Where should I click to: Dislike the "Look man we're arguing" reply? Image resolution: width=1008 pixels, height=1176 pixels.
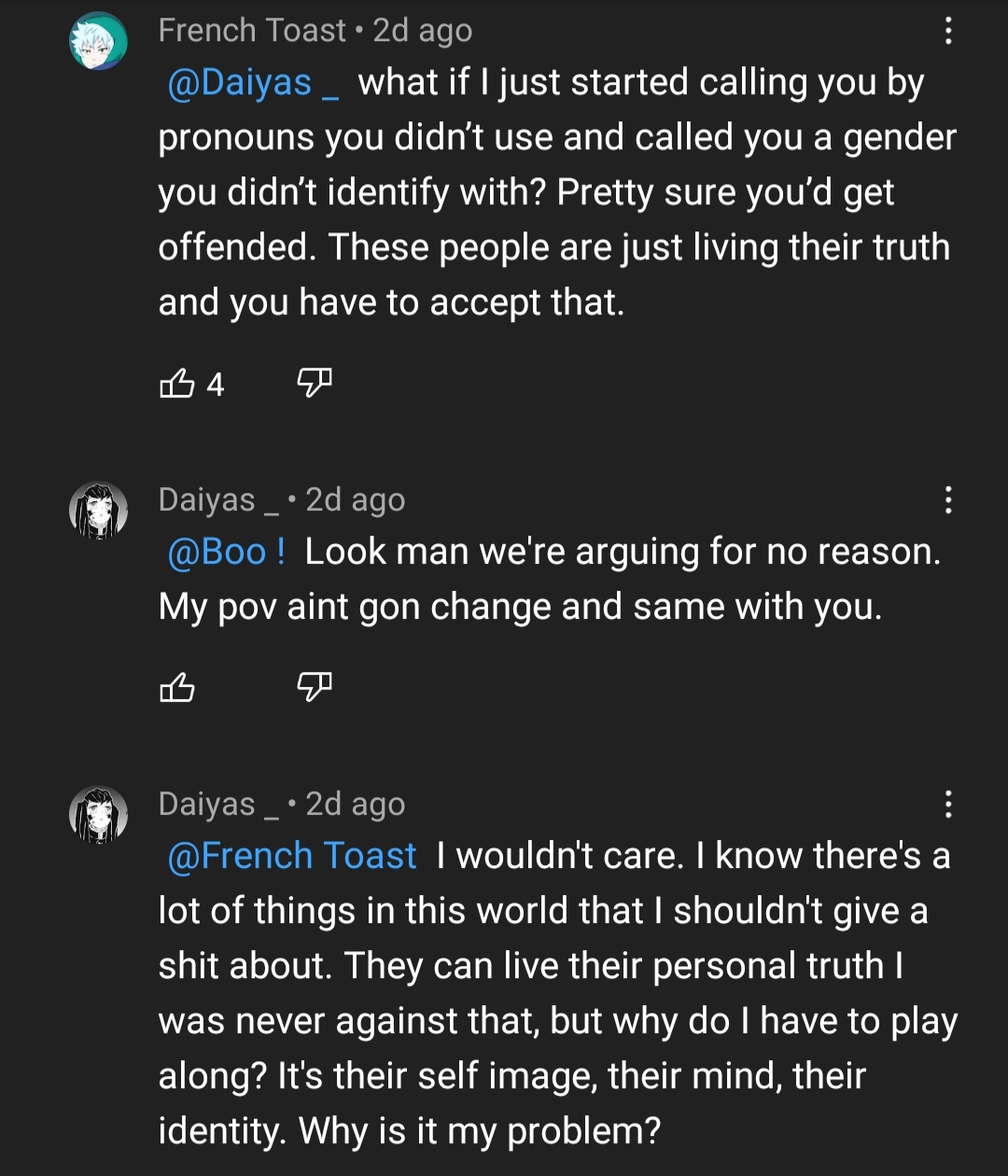(315, 686)
